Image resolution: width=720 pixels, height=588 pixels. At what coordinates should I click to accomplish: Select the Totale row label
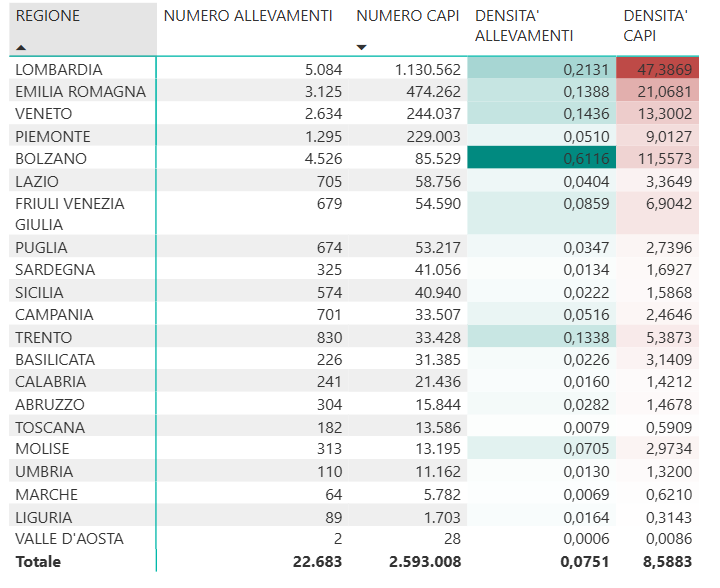click(38, 562)
